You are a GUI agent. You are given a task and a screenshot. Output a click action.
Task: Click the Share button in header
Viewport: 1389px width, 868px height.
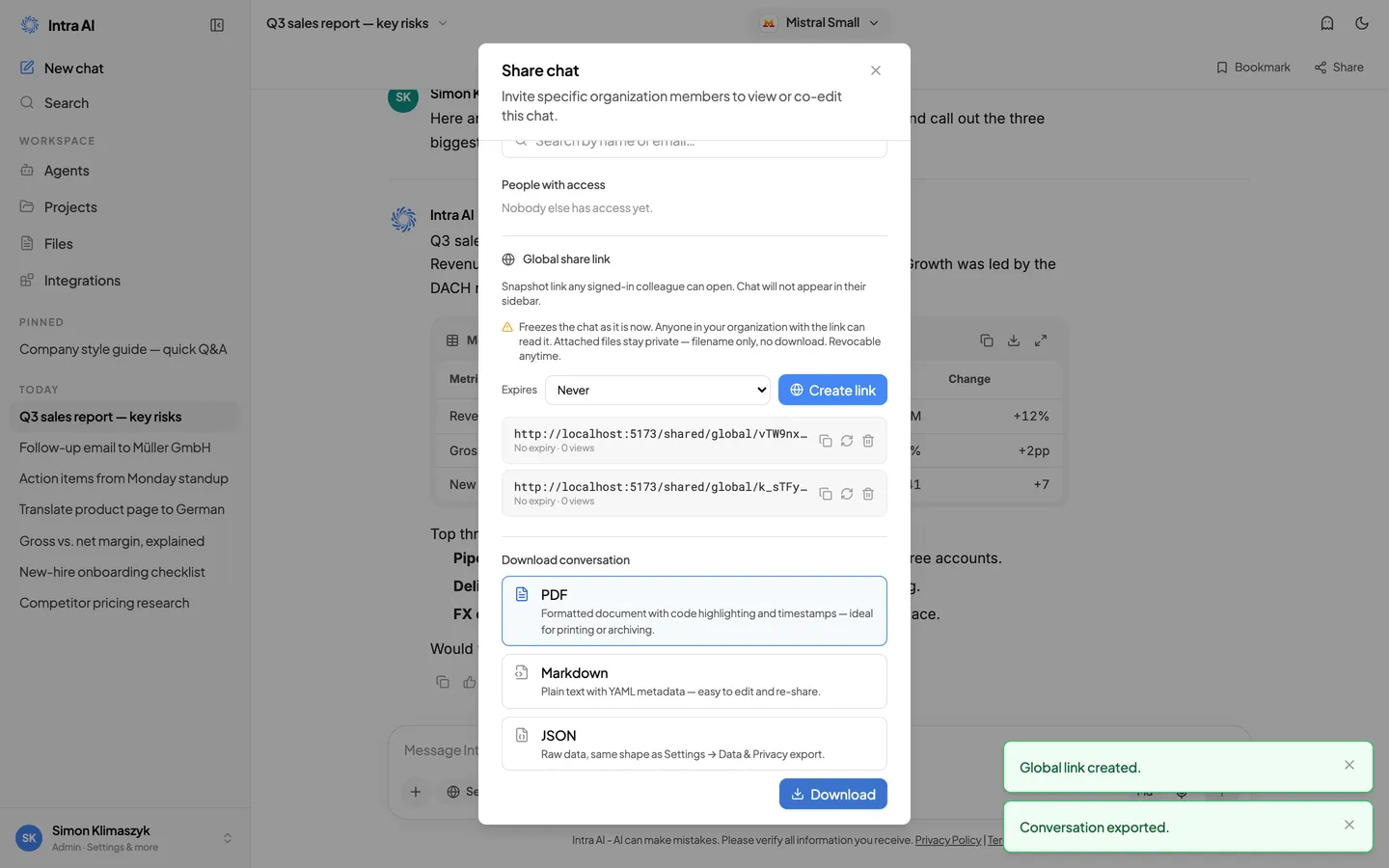[x=1339, y=68]
